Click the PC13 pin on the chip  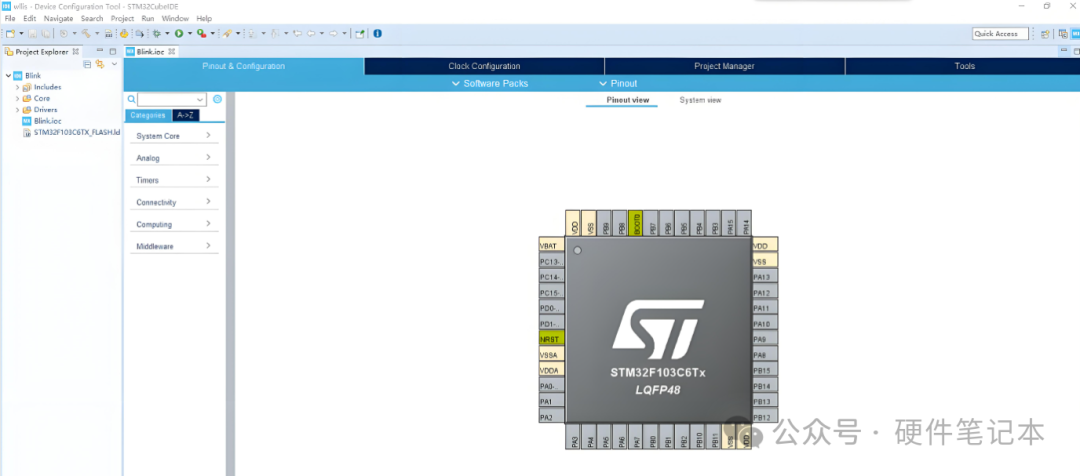point(552,262)
